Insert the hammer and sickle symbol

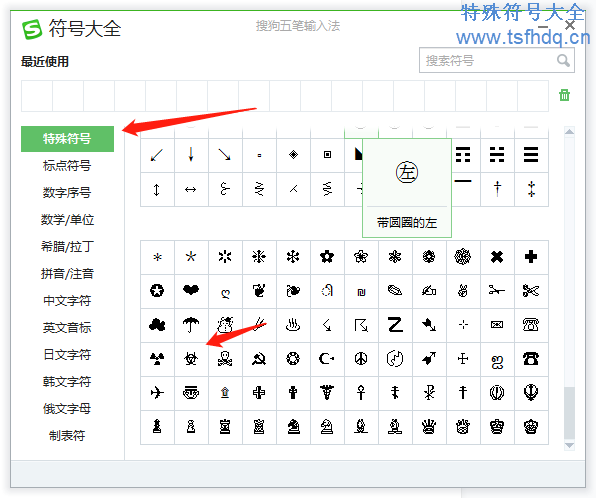pos(259,359)
